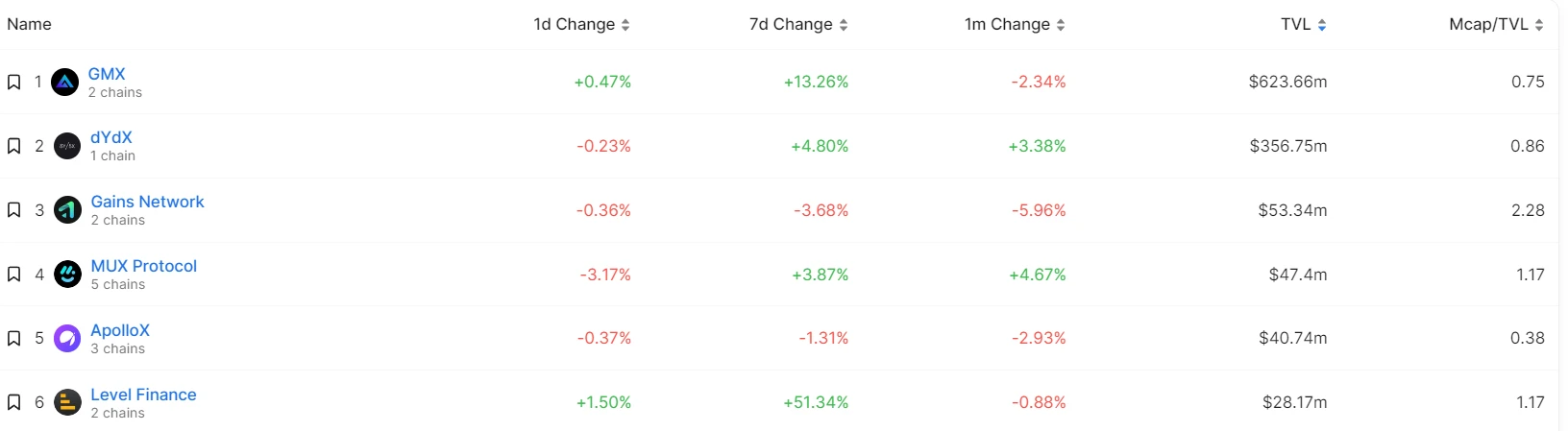This screenshot has height=431, width=1568.
Task: Click the Gains Network logo icon
Action: (x=67, y=210)
